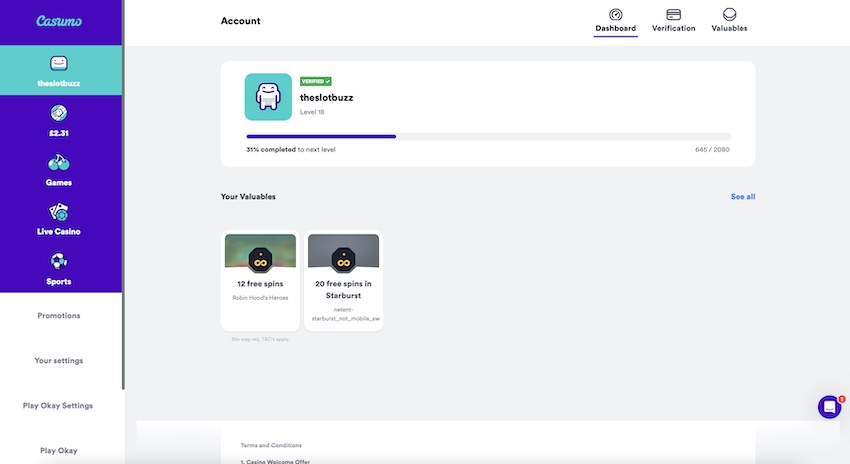Screen dimensions: 850x464
Task: Click the sidebar scrollbar
Action: point(123,195)
